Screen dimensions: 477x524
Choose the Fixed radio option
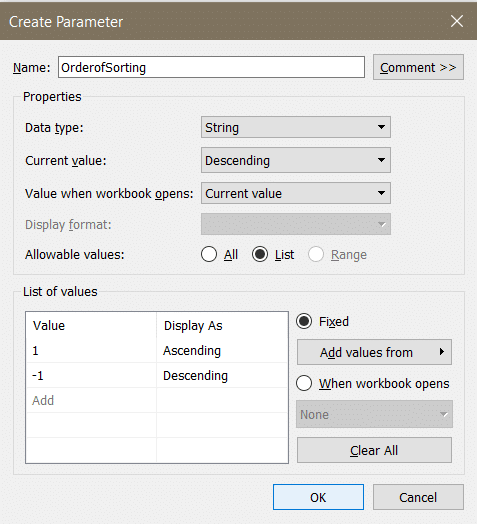point(304,321)
